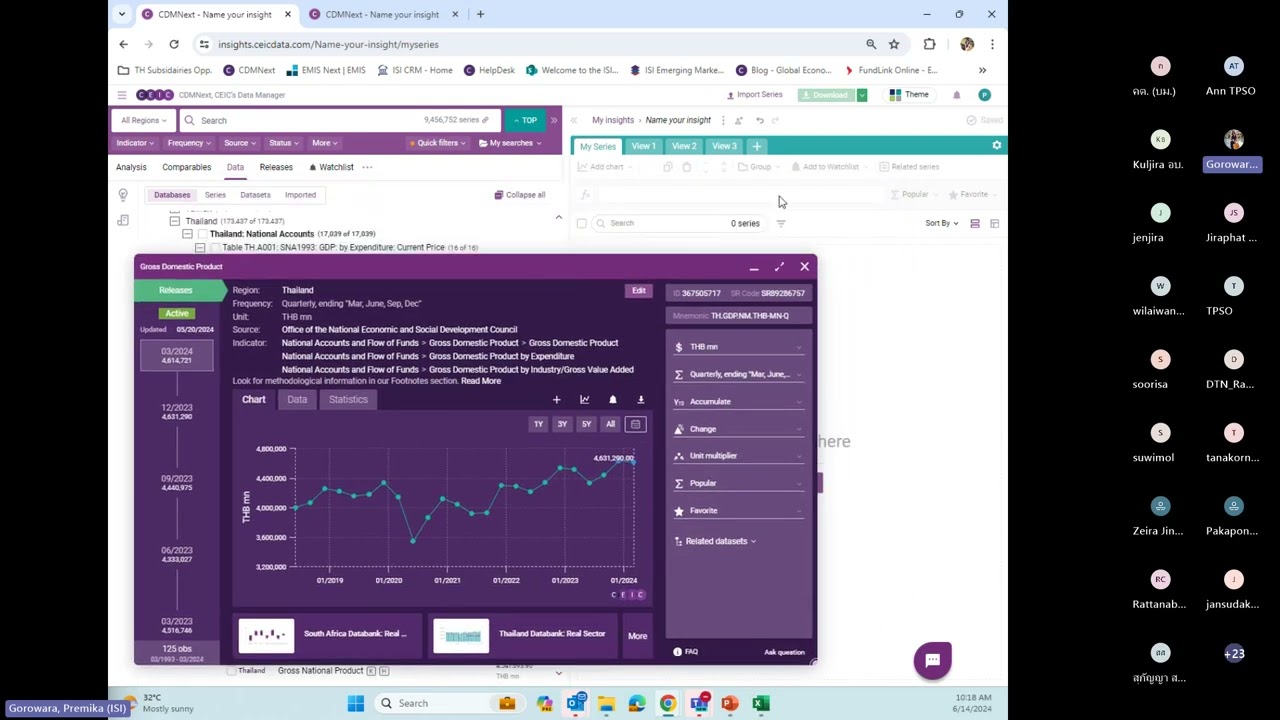Tick Table TH.A001 SNA1993 GDP checkbox
Image resolution: width=1280 pixels, height=720 pixels.
tap(214, 247)
